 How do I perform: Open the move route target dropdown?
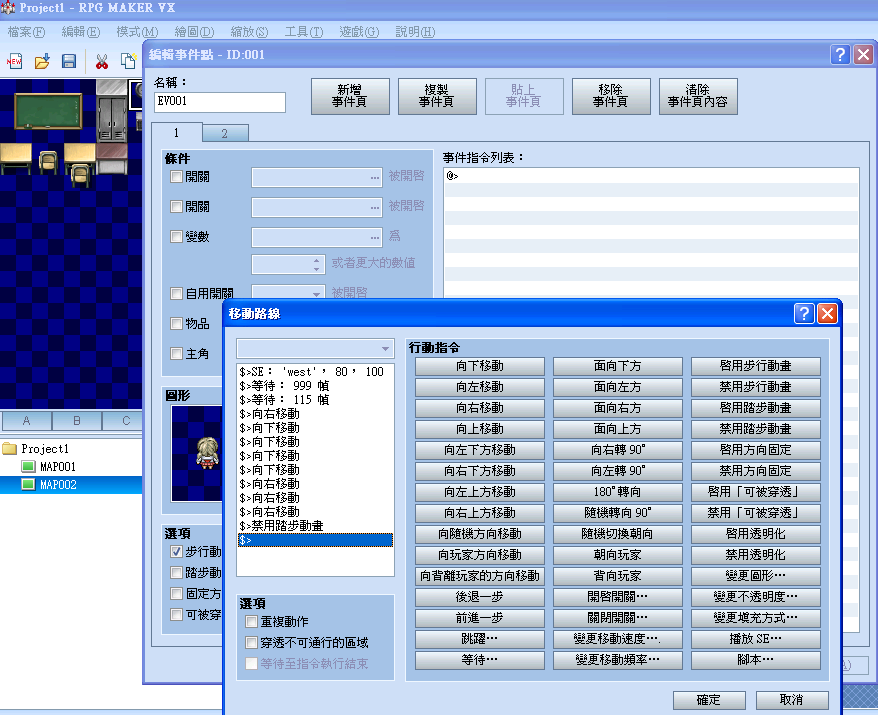click(315, 348)
